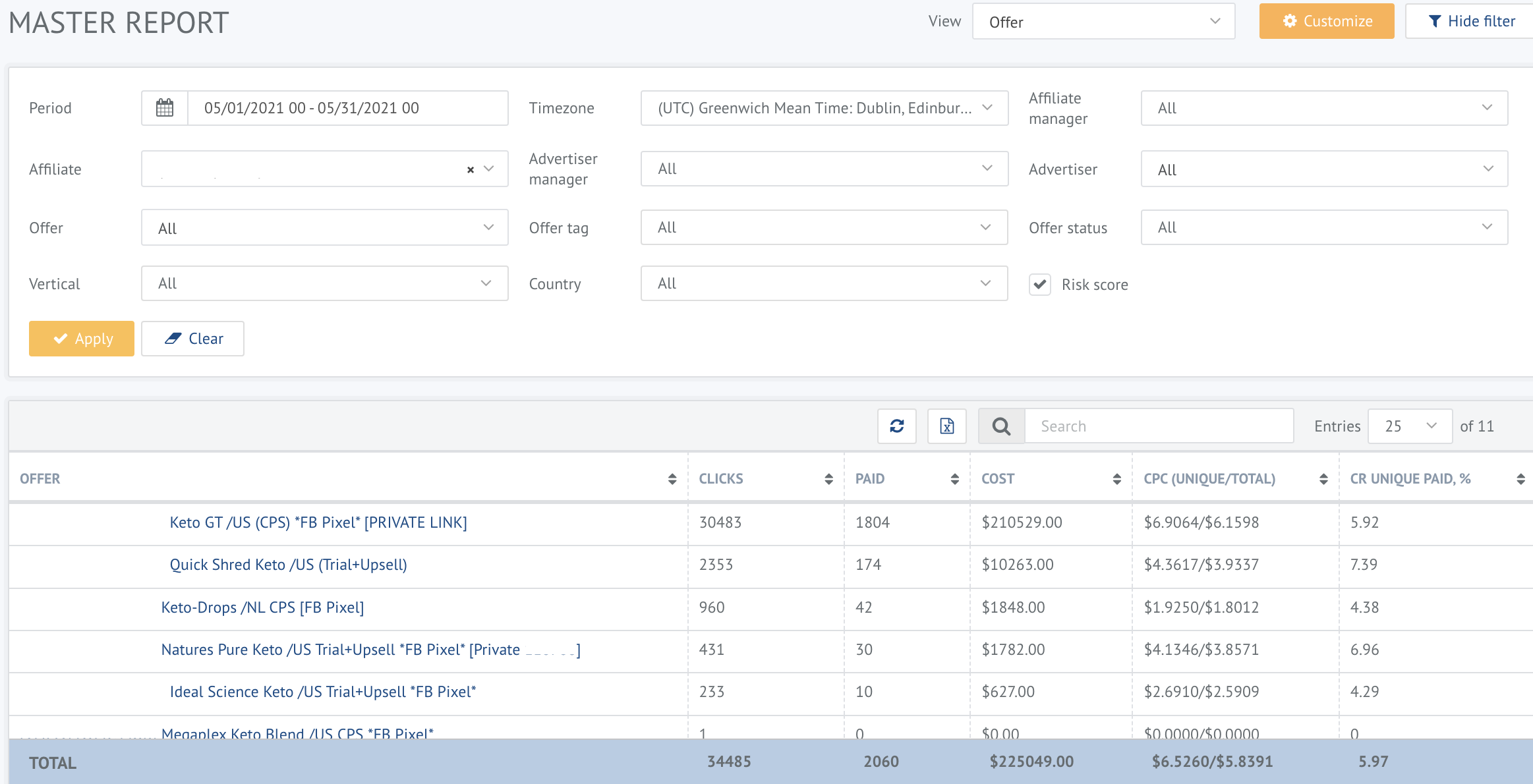This screenshot has width=1533, height=784.
Task: Open Keto-Drops /NL CPS offer link
Action: (x=262, y=607)
